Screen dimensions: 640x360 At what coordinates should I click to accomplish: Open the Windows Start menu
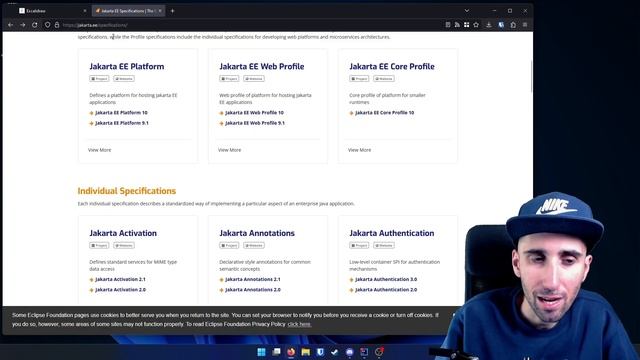click(x=261, y=352)
